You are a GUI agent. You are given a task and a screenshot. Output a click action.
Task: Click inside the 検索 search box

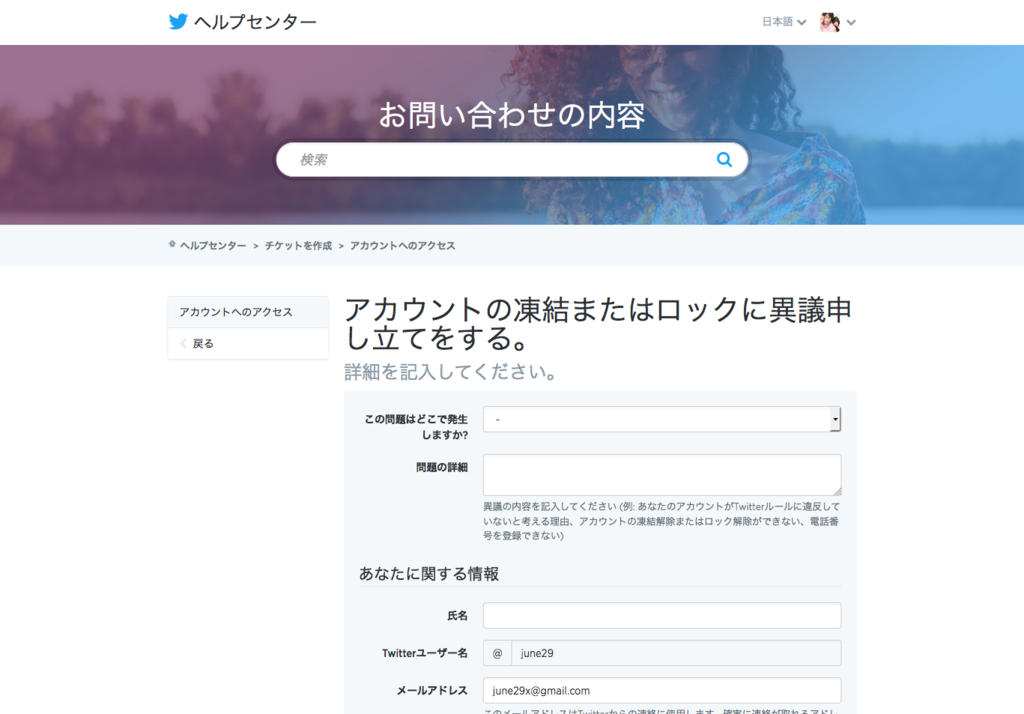[450, 158]
